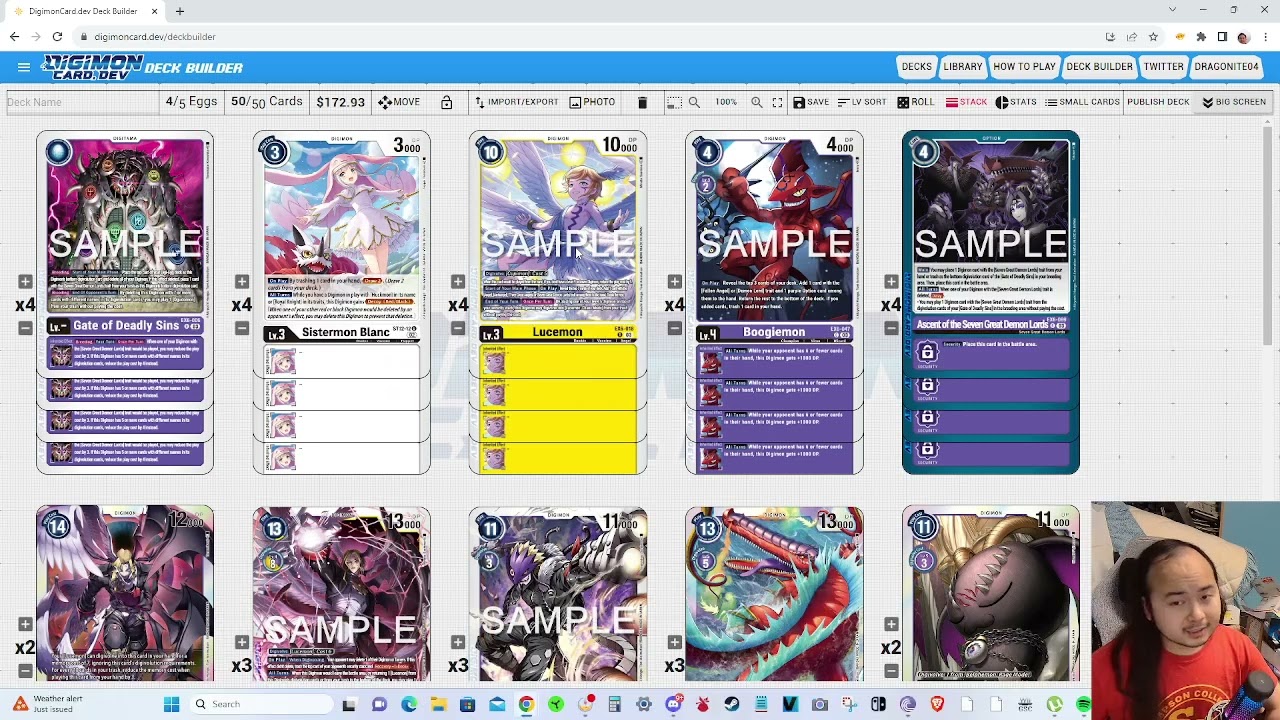Select DECK BUILDER navigation item
This screenshot has height=720, width=1280.
pyautogui.click(x=1099, y=67)
